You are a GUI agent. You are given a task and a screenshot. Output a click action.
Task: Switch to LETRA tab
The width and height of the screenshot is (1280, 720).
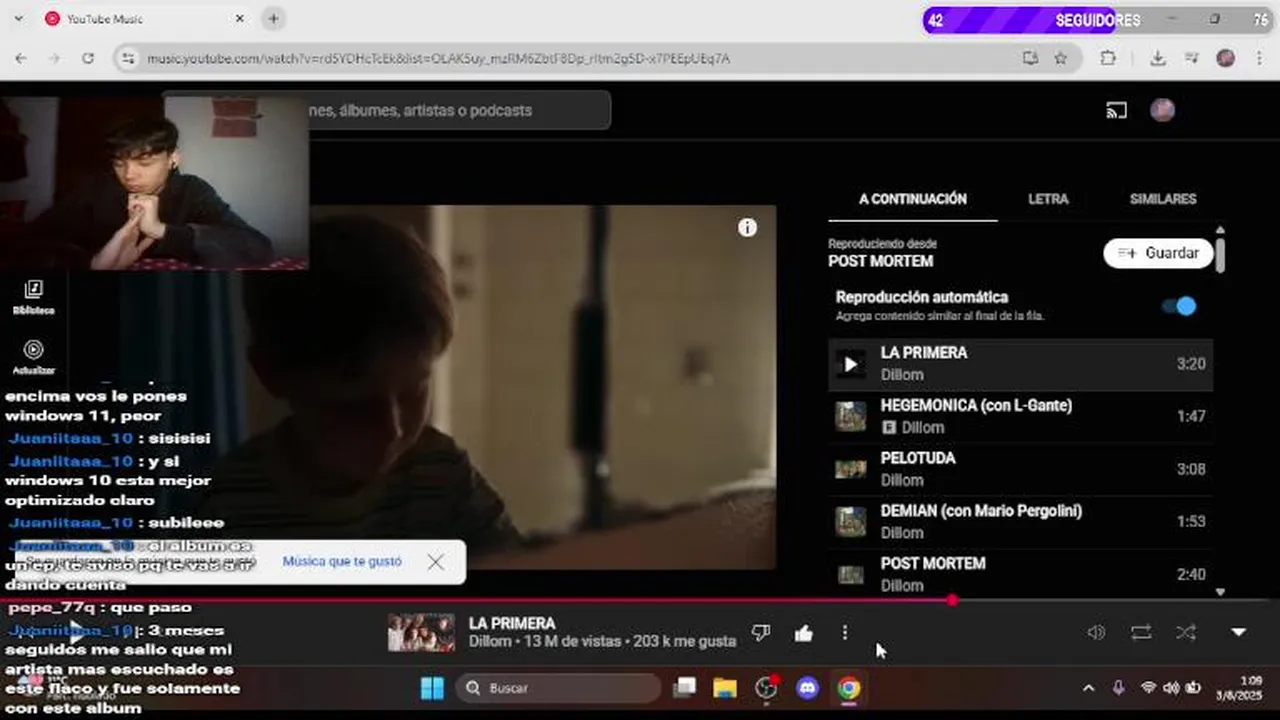pyautogui.click(x=1048, y=199)
